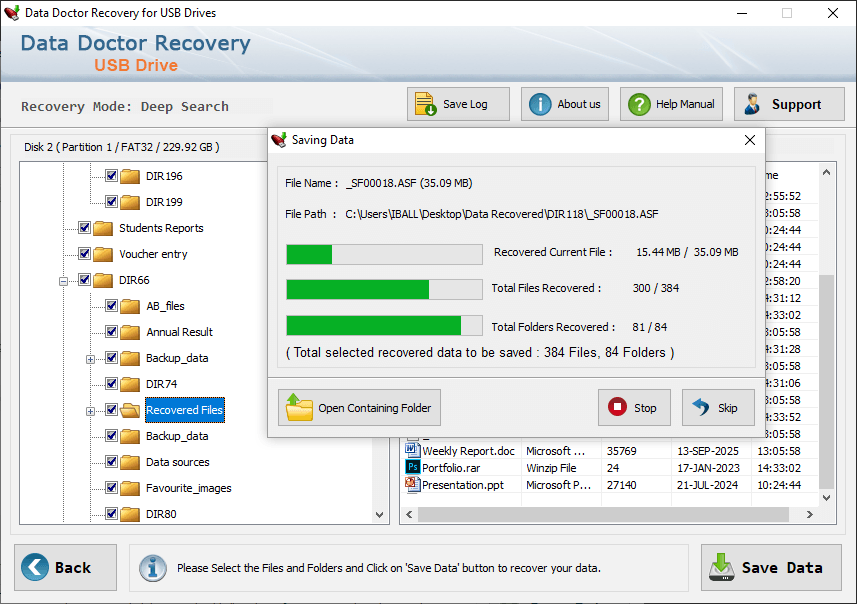Click the Support person icon
857x604 pixels.
[x=752, y=104]
